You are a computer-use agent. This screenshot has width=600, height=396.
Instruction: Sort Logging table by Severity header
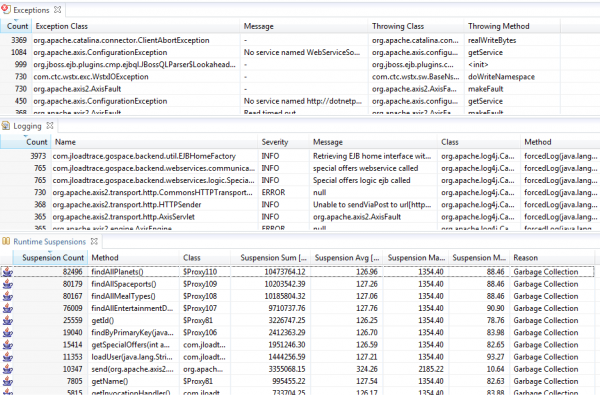pos(284,142)
